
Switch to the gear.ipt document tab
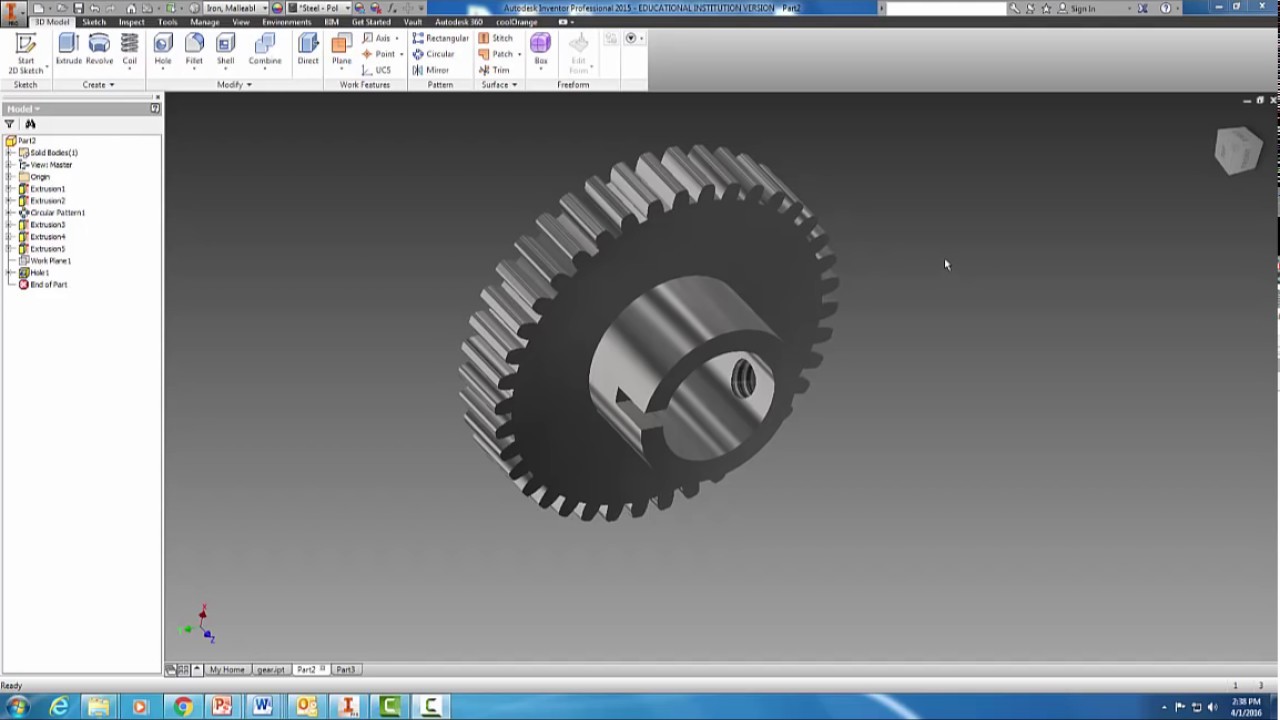pos(270,670)
